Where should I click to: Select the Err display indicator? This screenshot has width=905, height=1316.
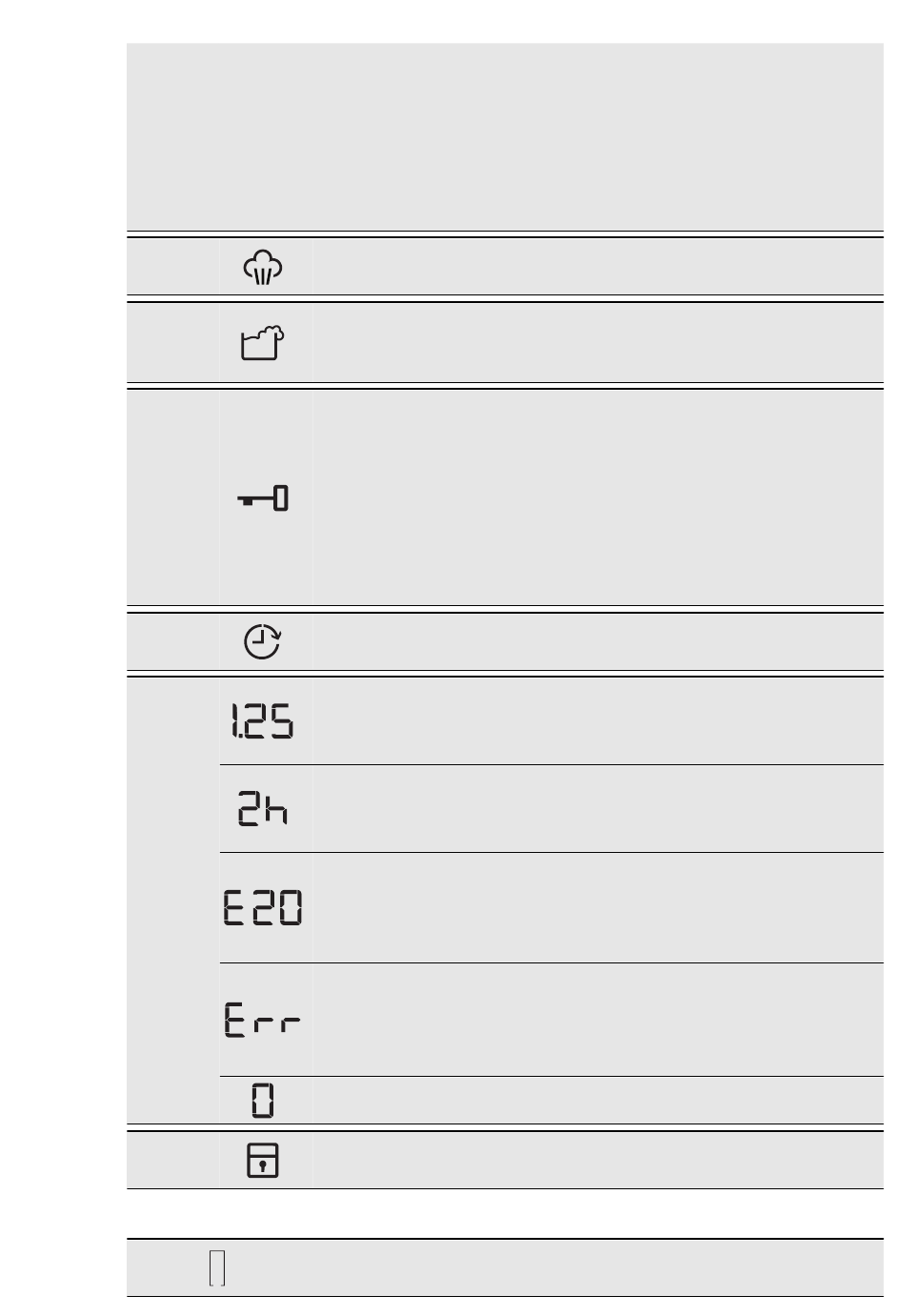point(263,1020)
